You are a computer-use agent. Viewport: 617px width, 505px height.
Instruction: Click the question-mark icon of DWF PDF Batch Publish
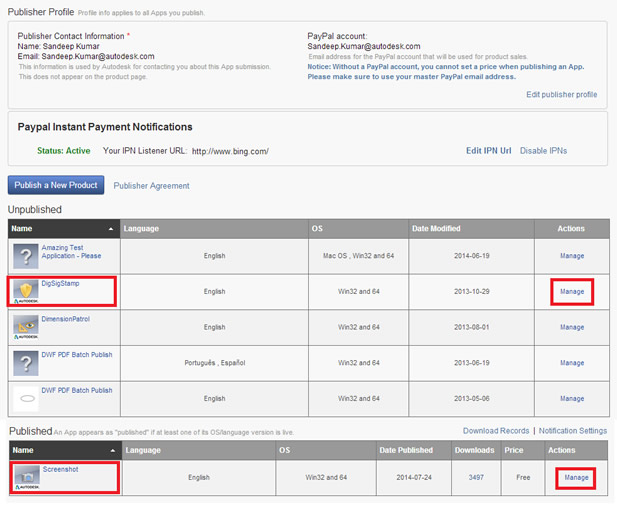26,363
